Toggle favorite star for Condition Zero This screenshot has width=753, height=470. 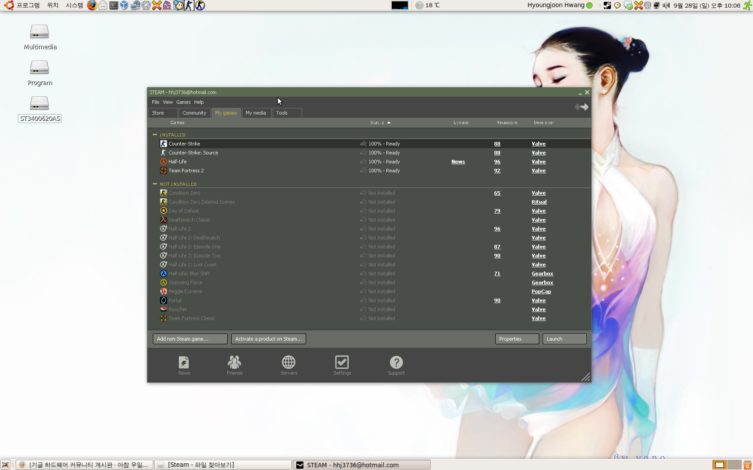click(363, 193)
